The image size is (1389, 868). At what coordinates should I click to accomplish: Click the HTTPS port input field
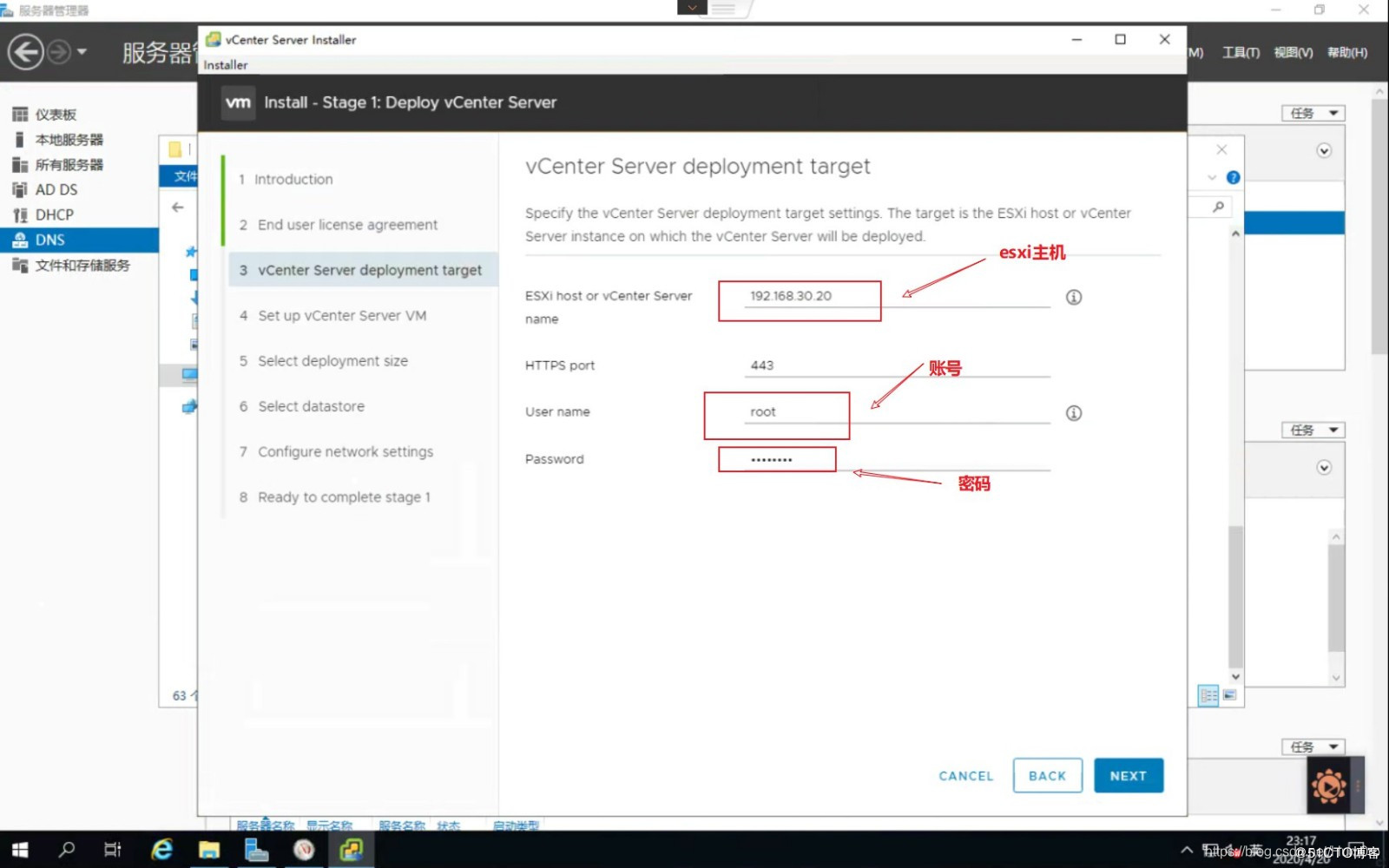[x=897, y=365]
